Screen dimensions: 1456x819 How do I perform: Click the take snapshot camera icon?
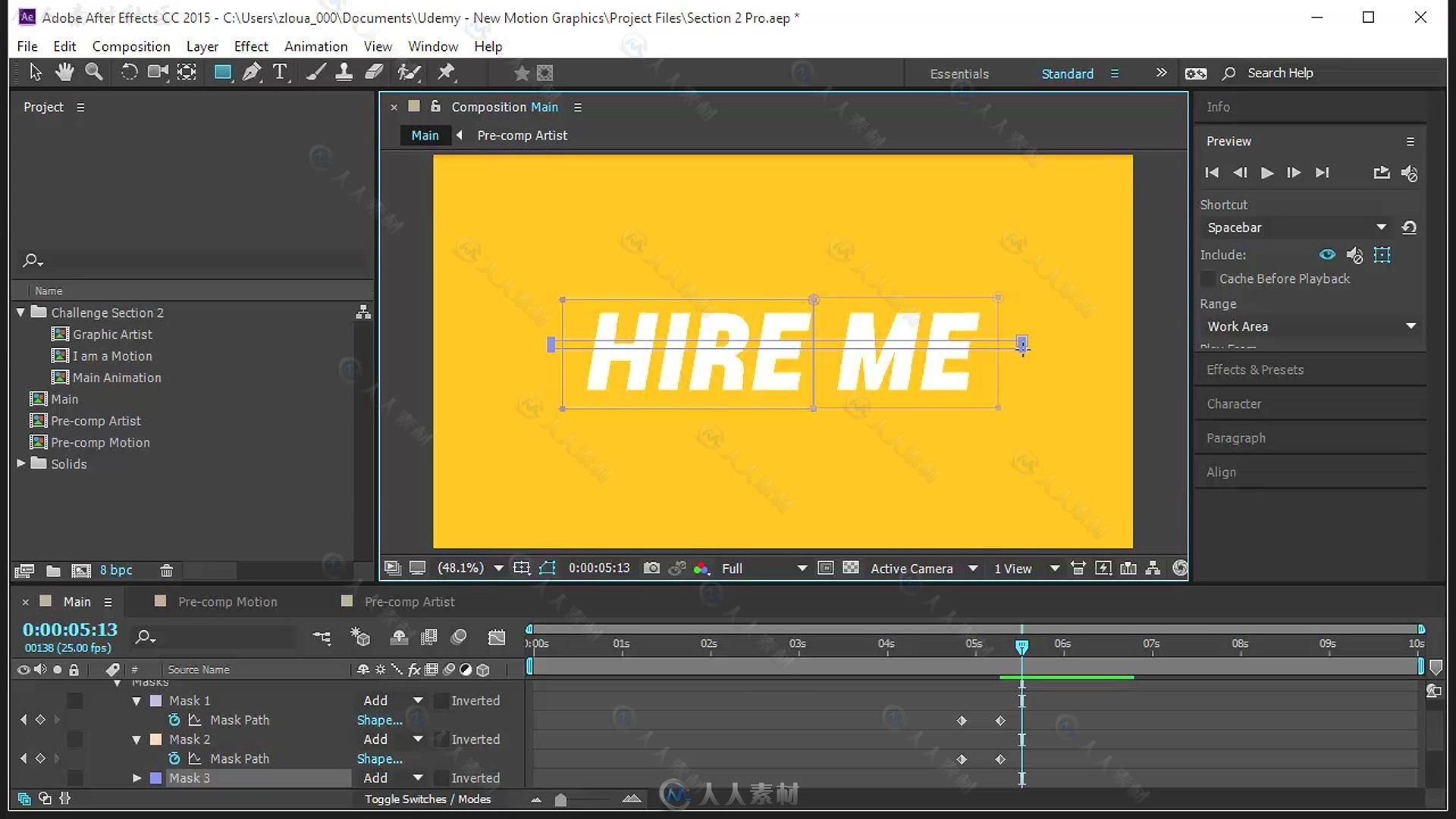tap(651, 568)
